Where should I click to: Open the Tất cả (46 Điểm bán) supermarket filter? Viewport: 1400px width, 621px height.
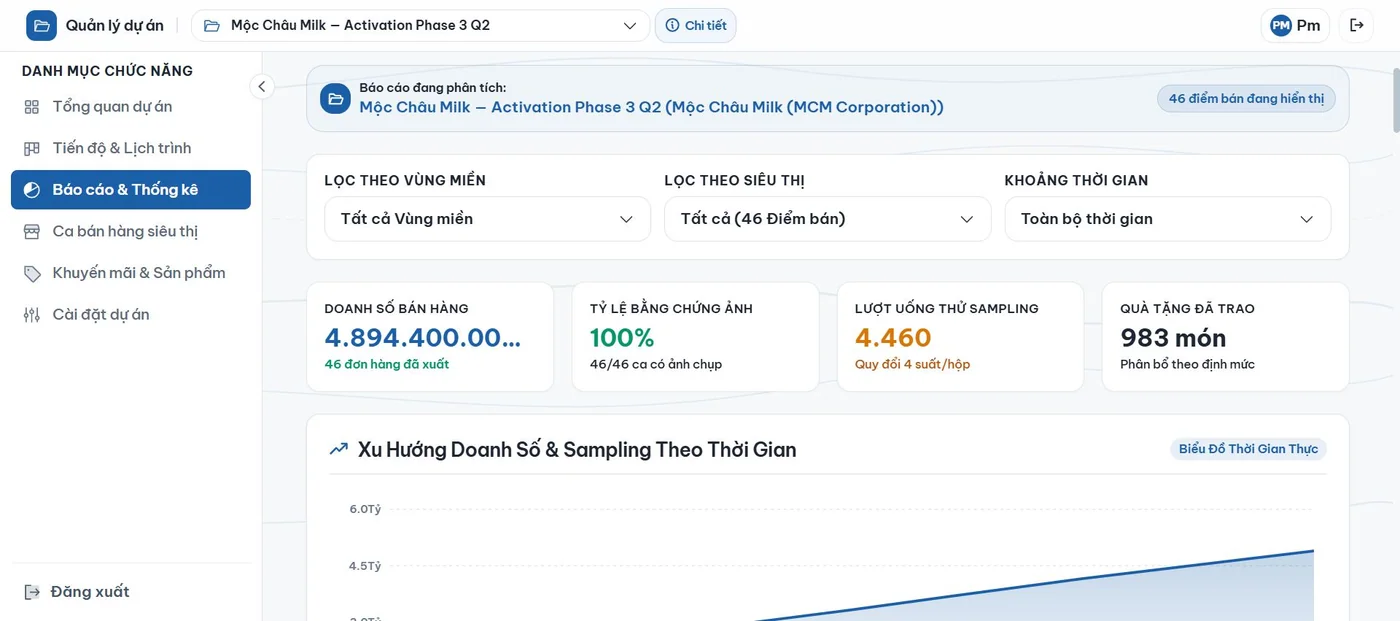point(827,219)
